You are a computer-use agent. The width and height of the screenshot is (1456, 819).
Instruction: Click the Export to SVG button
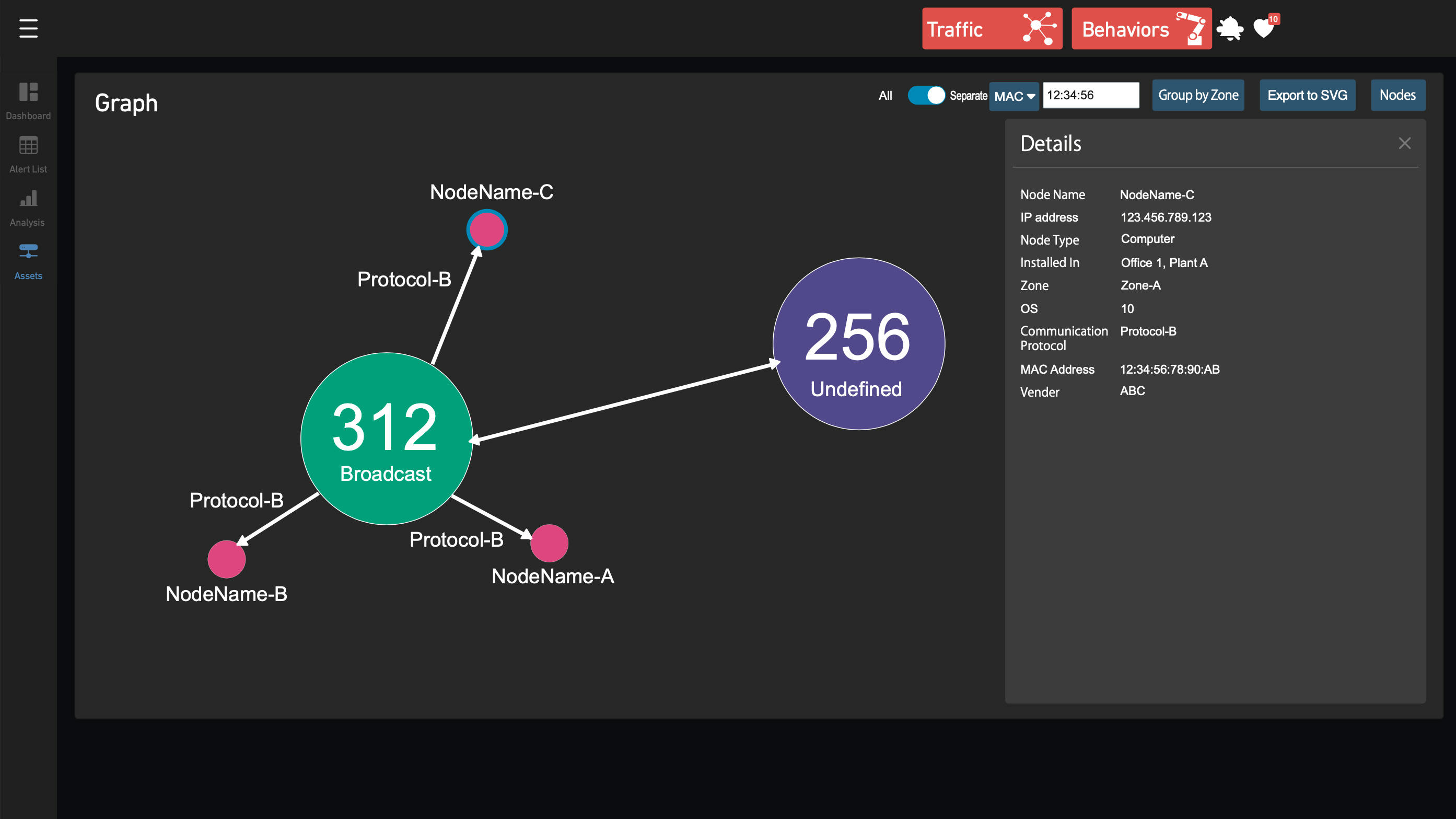pyautogui.click(x=1307, y=95)
